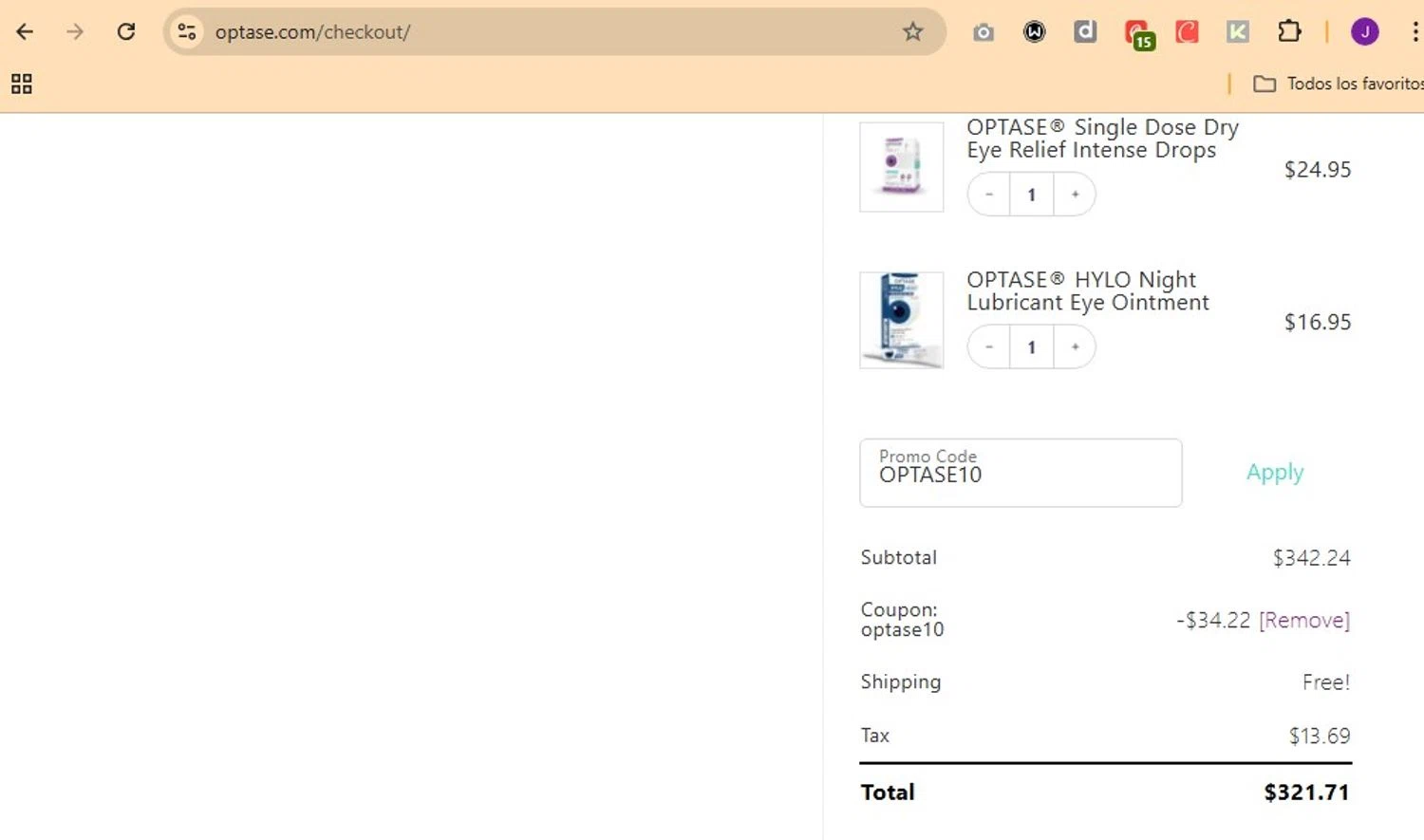Click the $24.95 price
Viewport: 1424px width, 840px height.
tap(1318, 170)
